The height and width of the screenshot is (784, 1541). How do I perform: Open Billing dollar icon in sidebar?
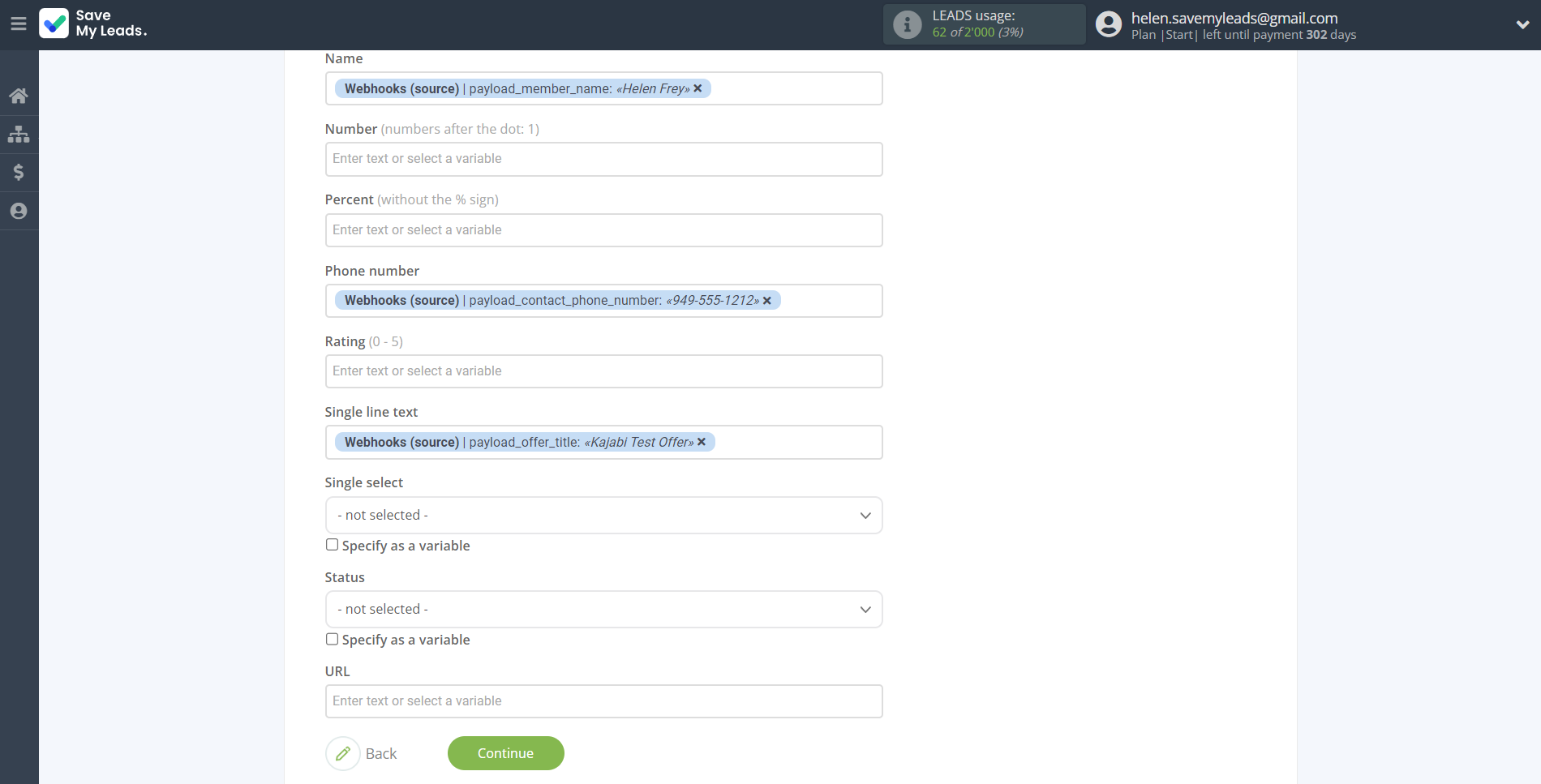pyautogui.click(x=19, y=172)
